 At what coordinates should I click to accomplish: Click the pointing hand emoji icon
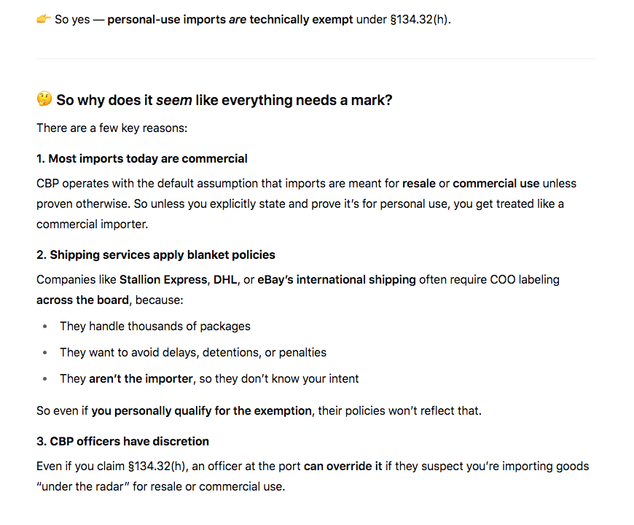point(44,19)
